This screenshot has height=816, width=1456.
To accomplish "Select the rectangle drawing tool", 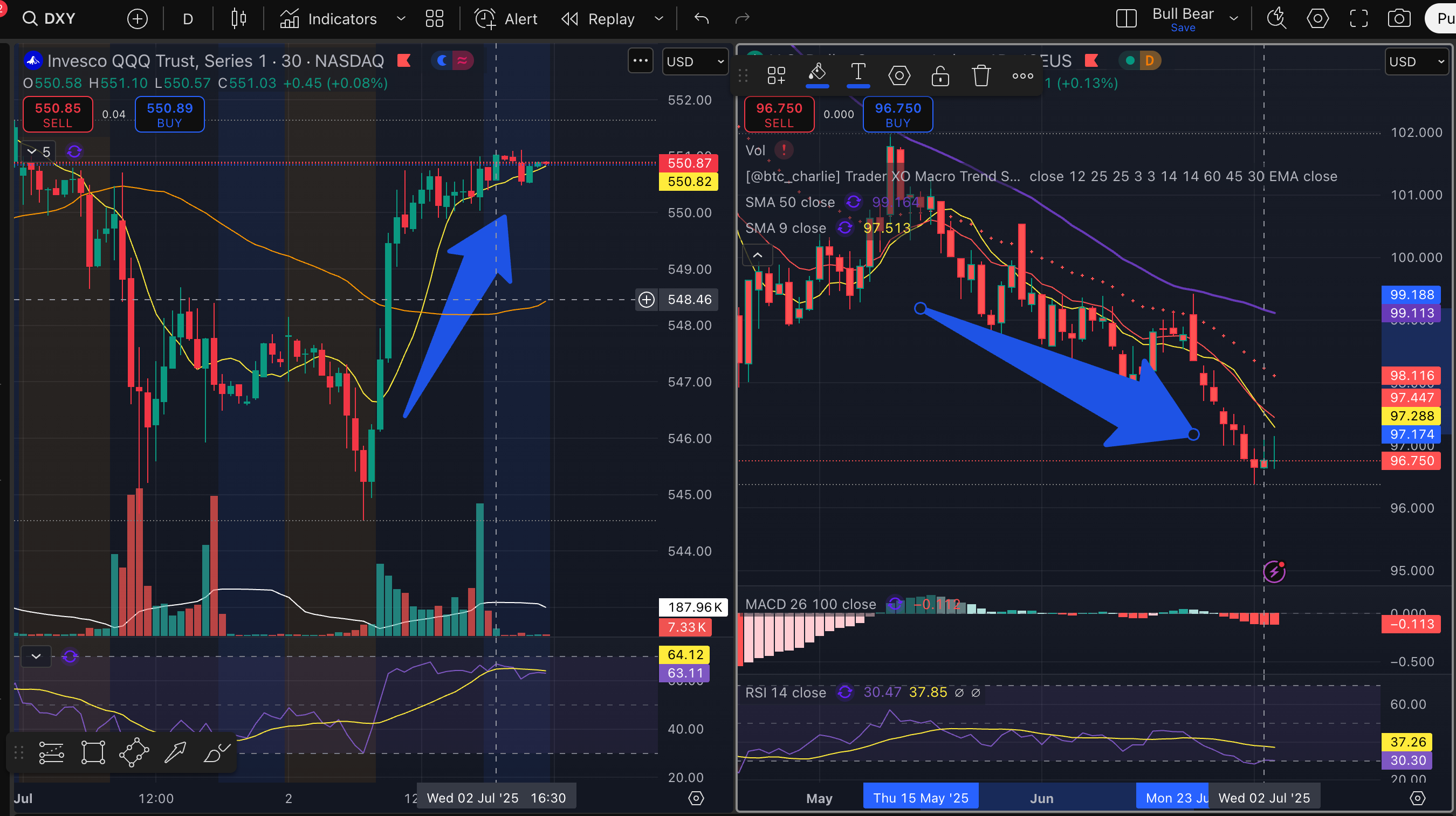I will (x=93, y=753).
